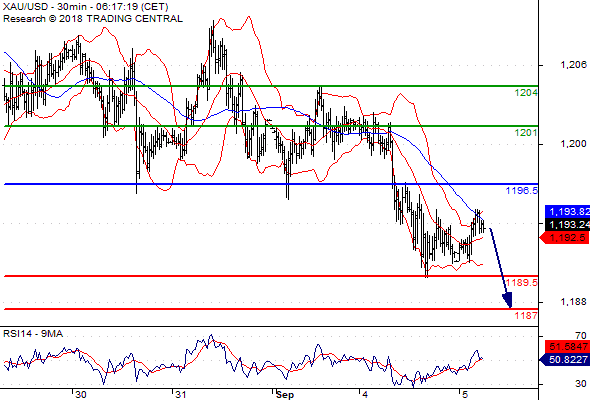Click the green 1204 resistance label

[x=526, y=93]
